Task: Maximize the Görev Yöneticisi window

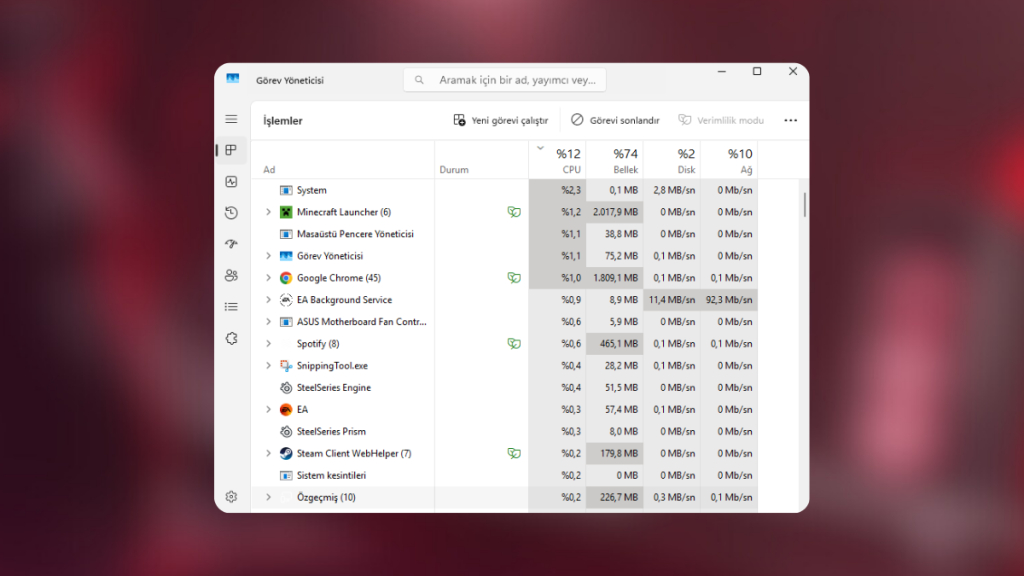Action: (x=757, y=71)
